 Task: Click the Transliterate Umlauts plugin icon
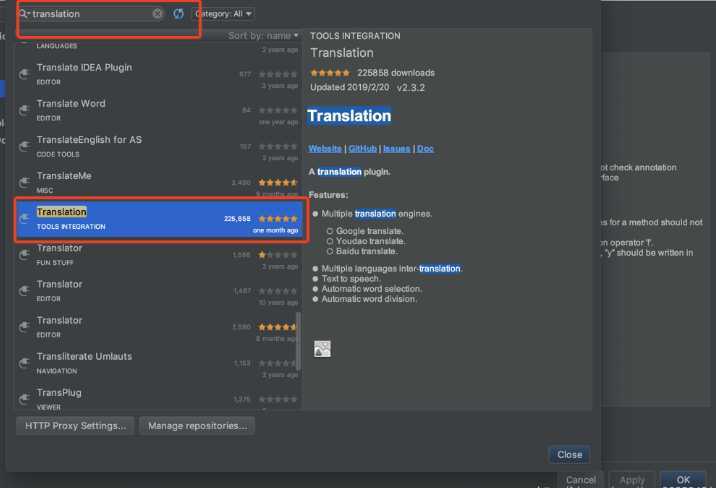coord(24,363)
